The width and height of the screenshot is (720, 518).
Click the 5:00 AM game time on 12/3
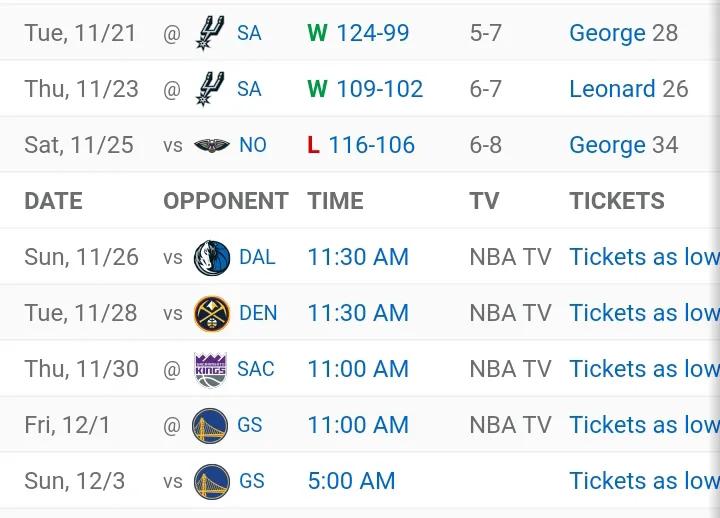pyautogui.click(x=351, y=481)
